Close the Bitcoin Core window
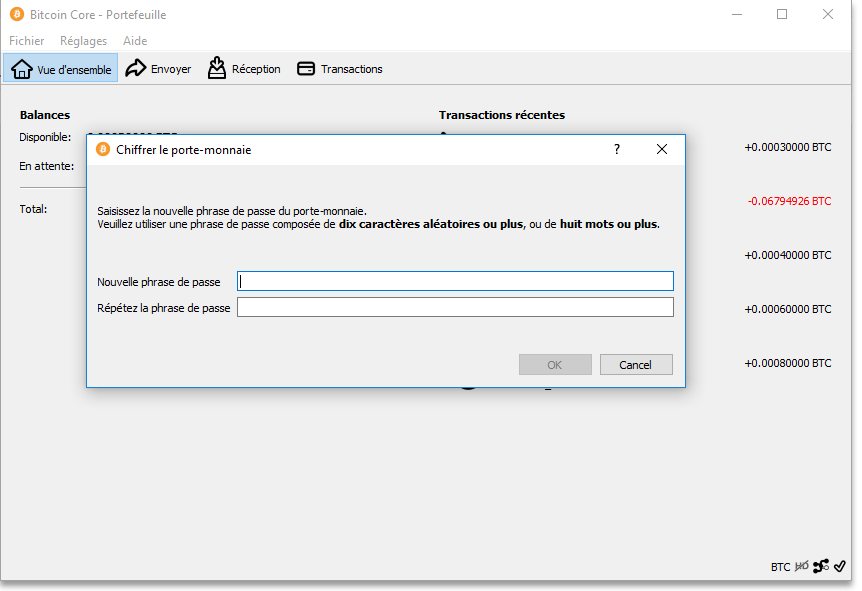 [828, 14]
